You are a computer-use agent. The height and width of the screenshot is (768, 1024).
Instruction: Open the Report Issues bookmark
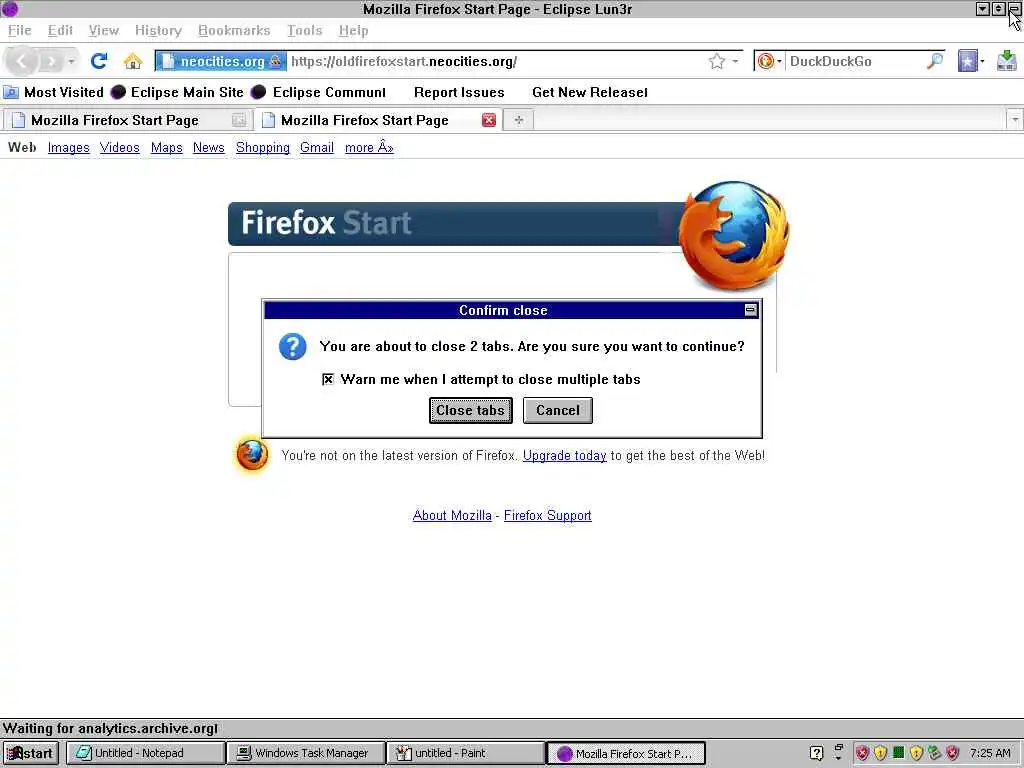coord(459,92)
